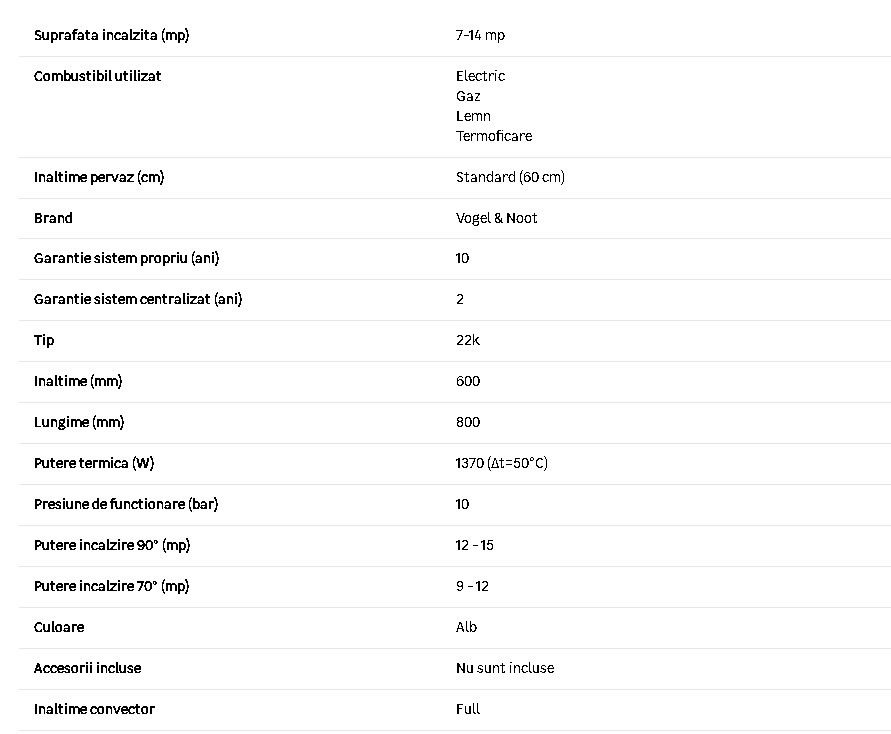The image size is (891, 734).
Task: Select the "Vogel & Noot" brand value
Action: tap(496, 218)
